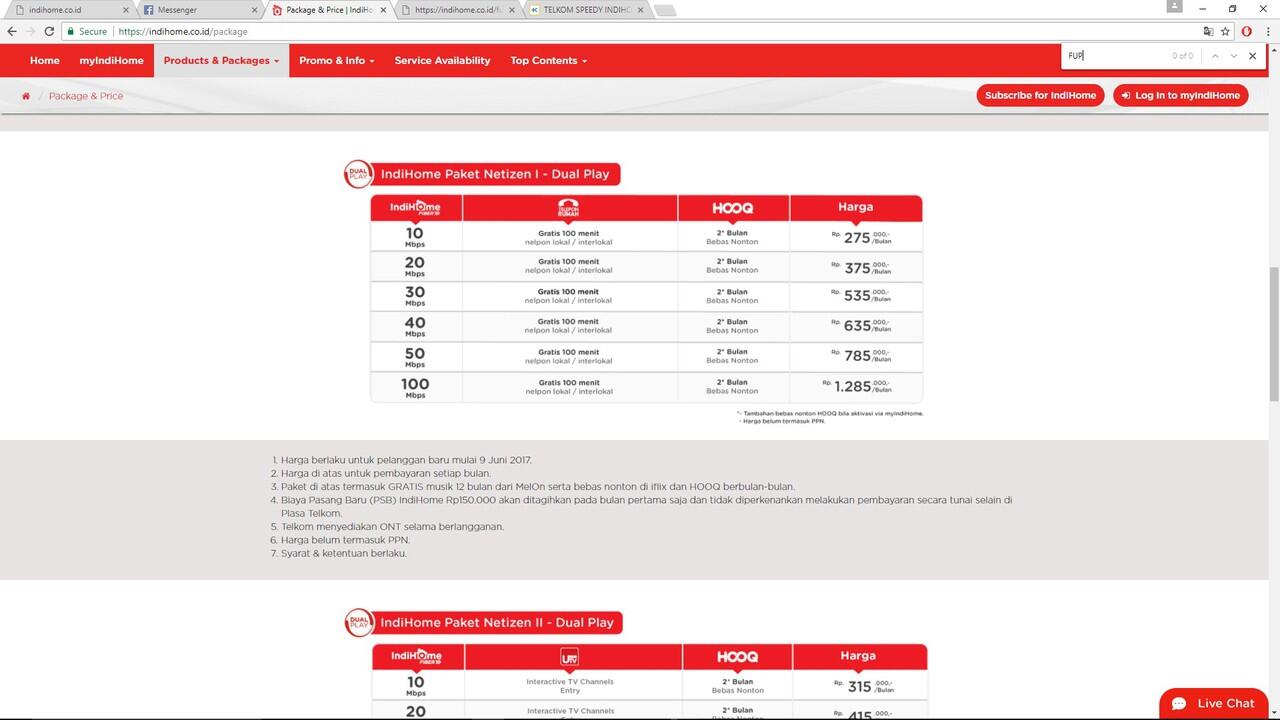Go to previous find result arrow

click(x=1215, y=56)
